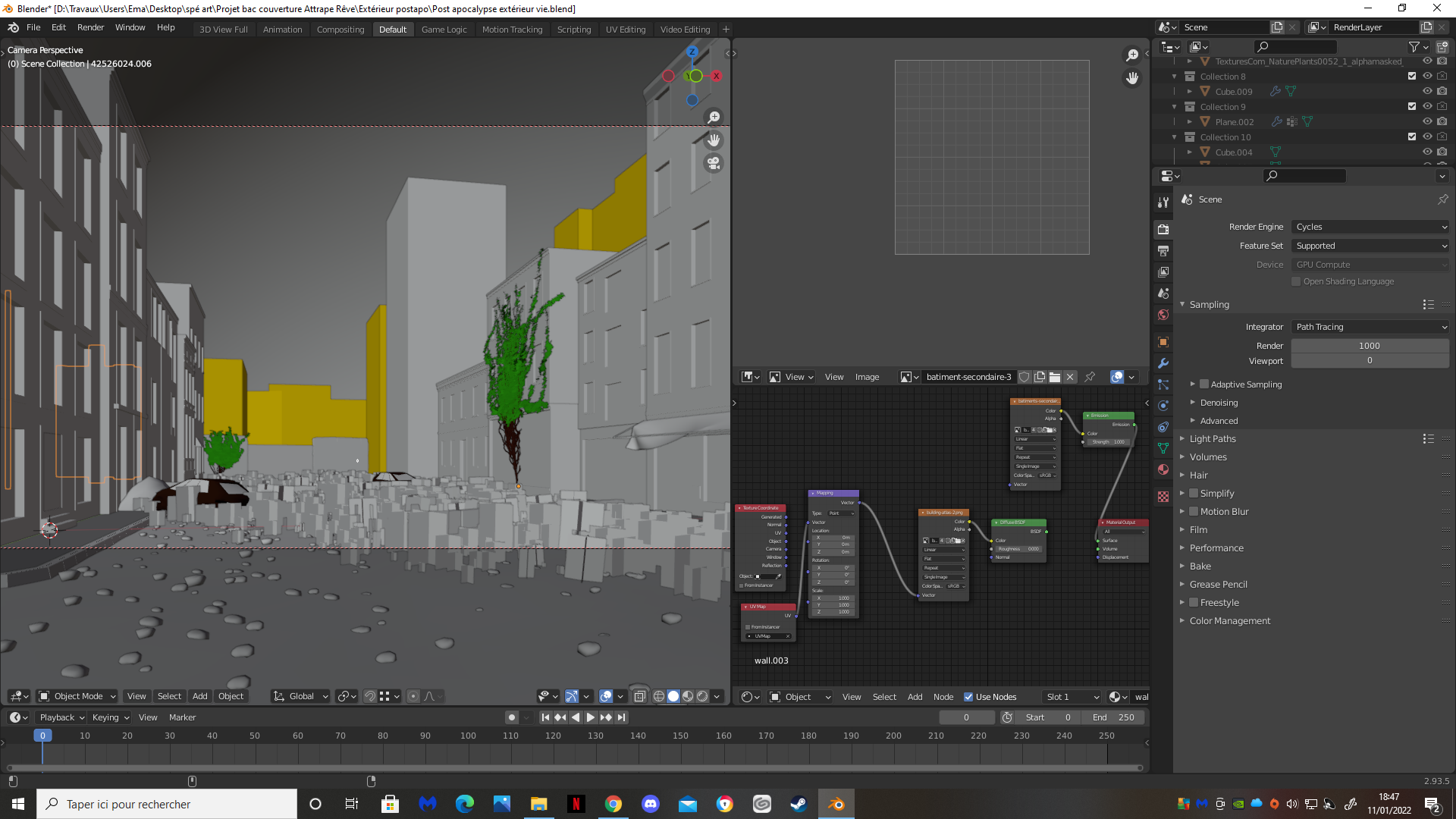
Task: Select wireframe viewport shading mode
Action: pyautogui.click(x=659, y=696)
